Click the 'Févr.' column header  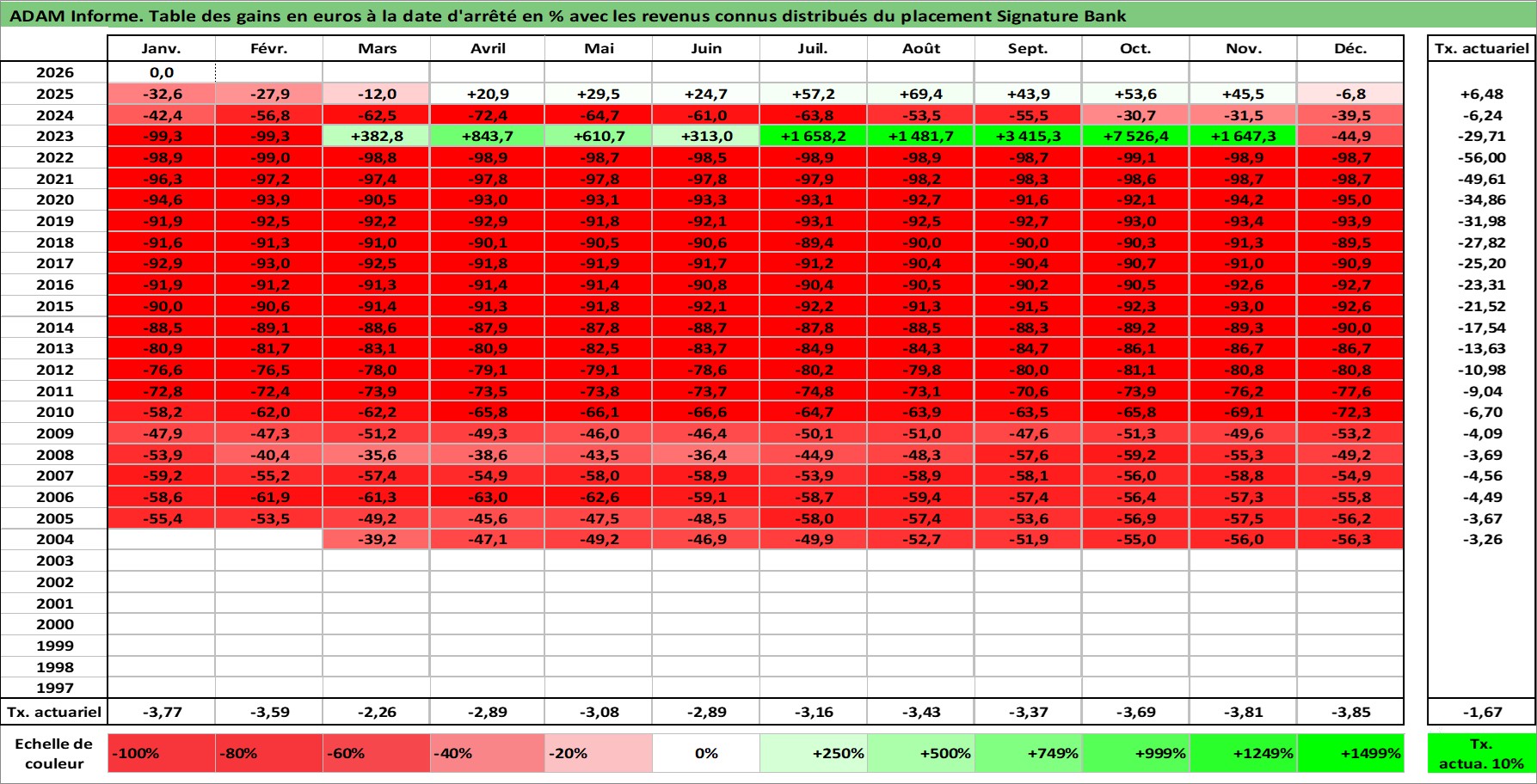[x=268, y=48]
